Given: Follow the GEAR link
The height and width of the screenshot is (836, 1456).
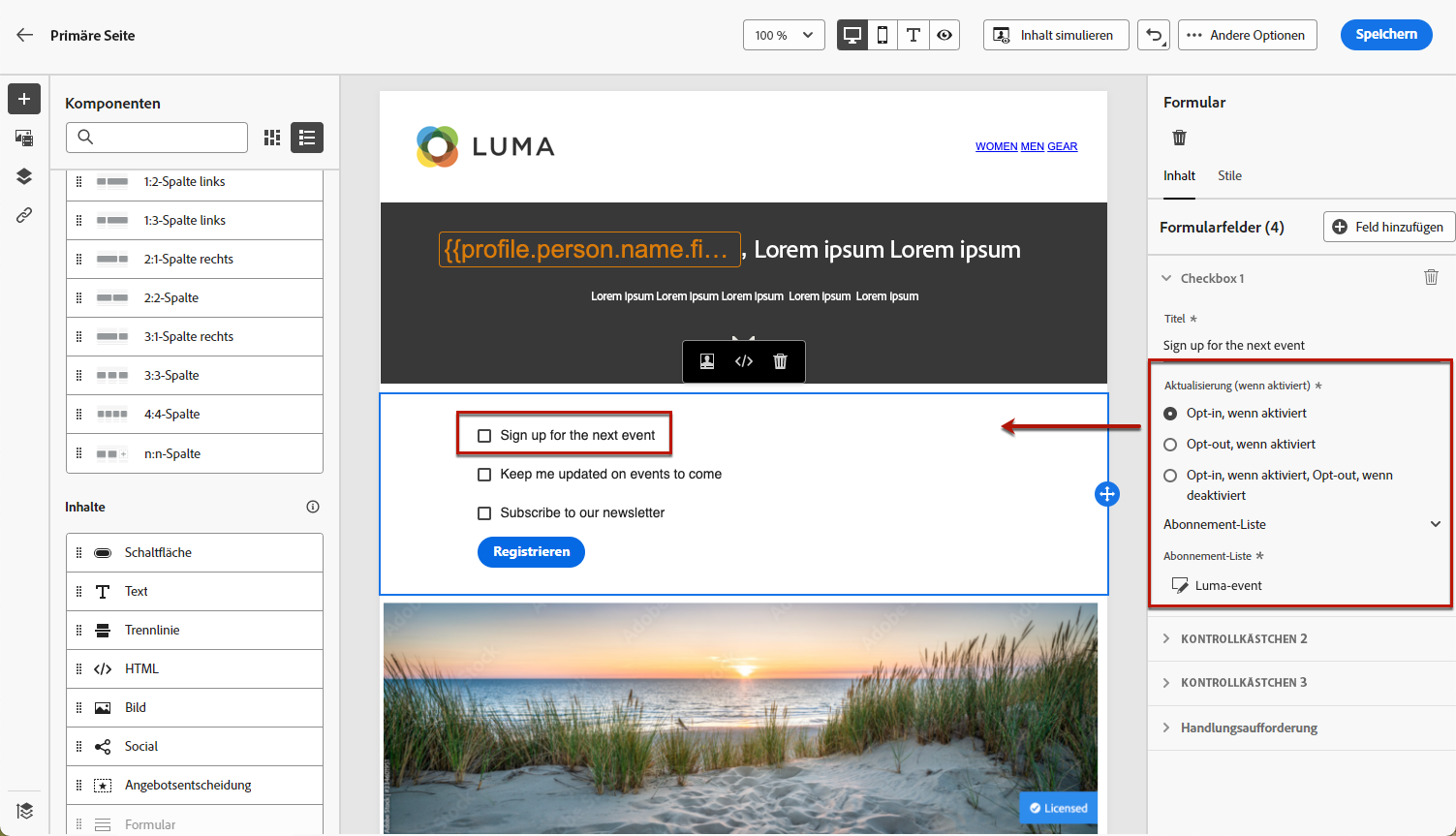Looking at the screenshot, I should 1063,146.
